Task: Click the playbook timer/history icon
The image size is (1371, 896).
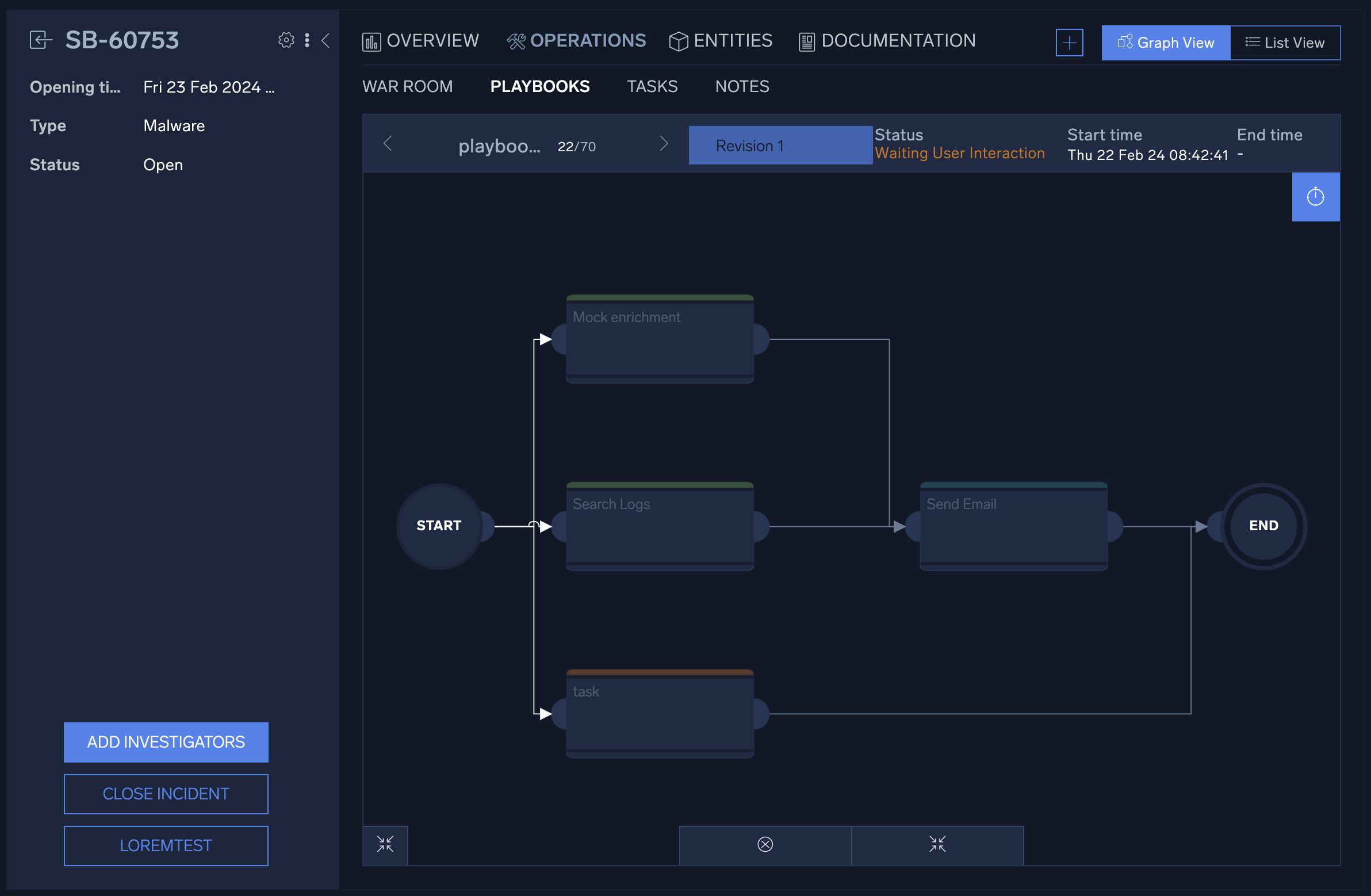Action: pyautogui.click(x=1316, y=196)
